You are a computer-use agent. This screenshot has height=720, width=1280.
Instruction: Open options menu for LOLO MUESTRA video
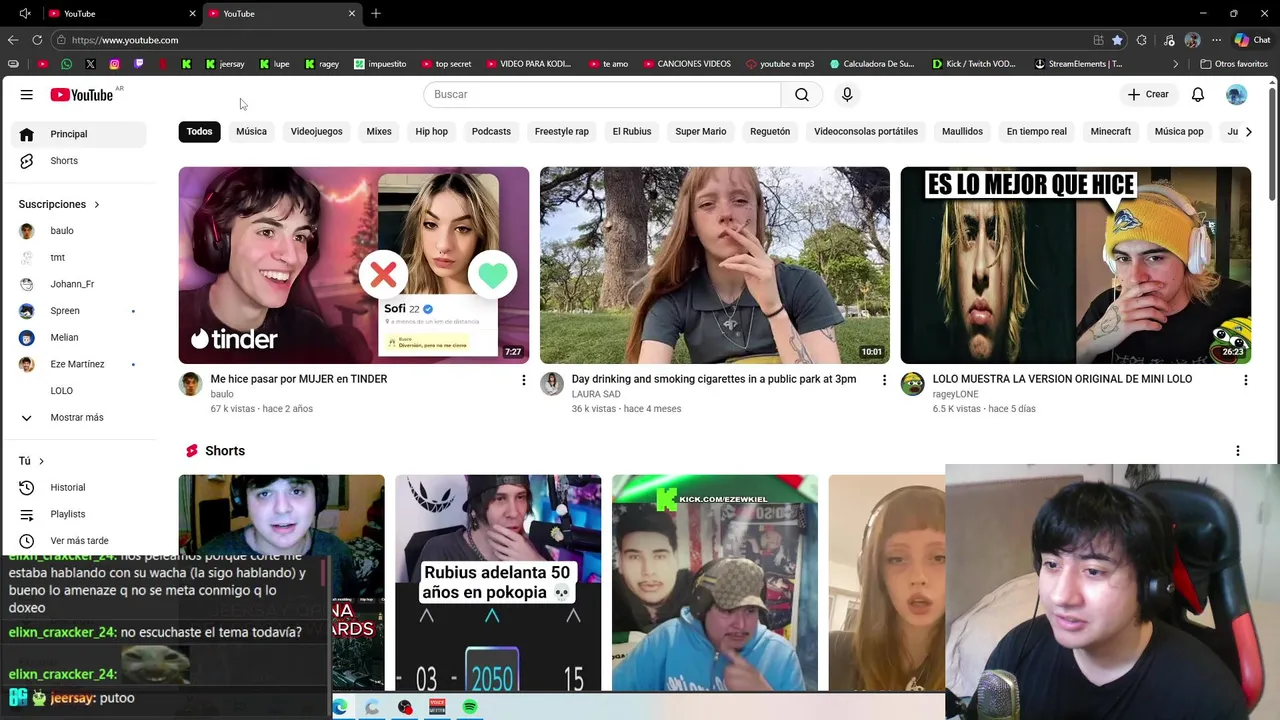click(x=1245, y=380)
